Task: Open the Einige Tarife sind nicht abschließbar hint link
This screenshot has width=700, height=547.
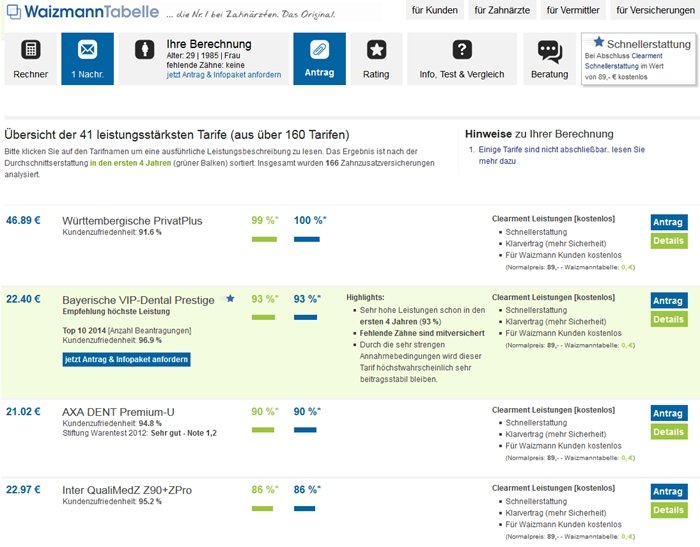Action: tap(562, 155)
